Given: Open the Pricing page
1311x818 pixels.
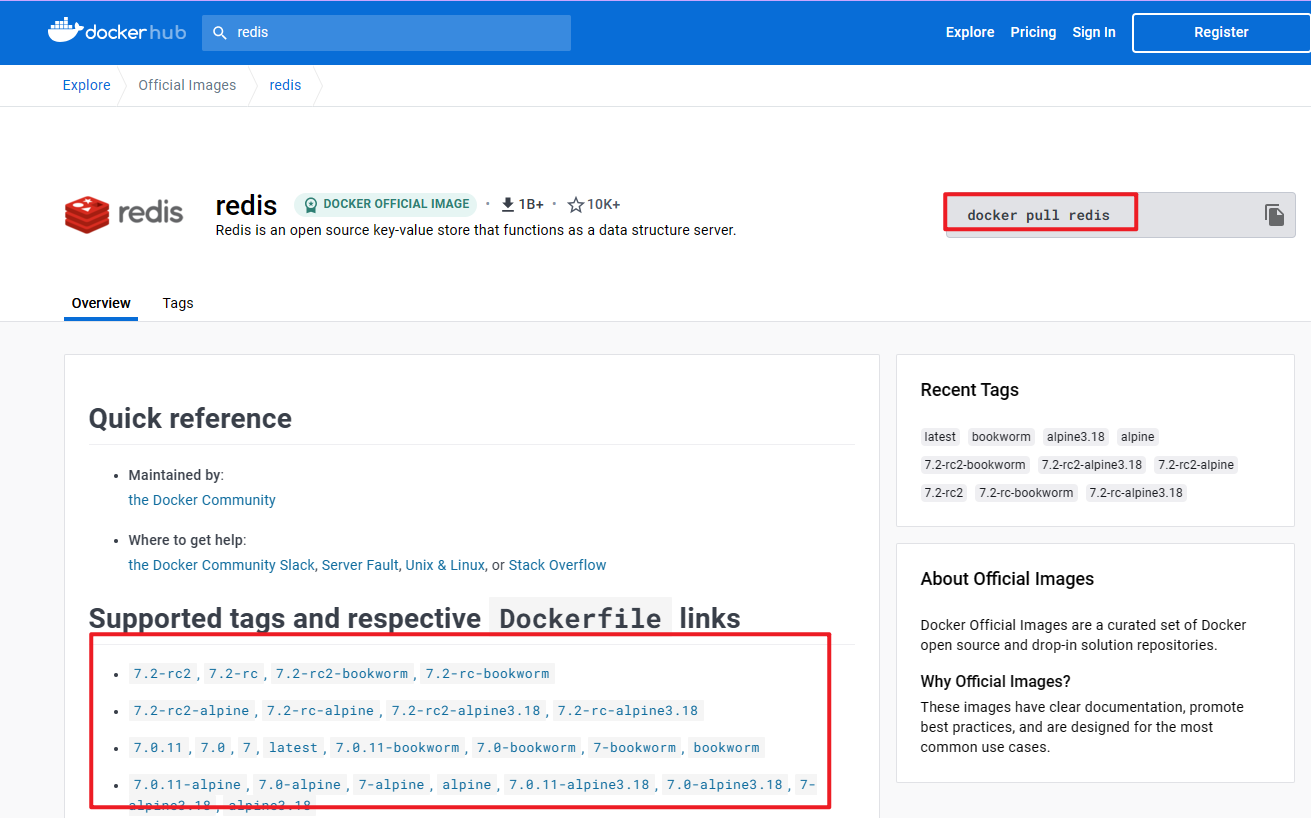Looking at the screenshot, I should point(1033,32).
